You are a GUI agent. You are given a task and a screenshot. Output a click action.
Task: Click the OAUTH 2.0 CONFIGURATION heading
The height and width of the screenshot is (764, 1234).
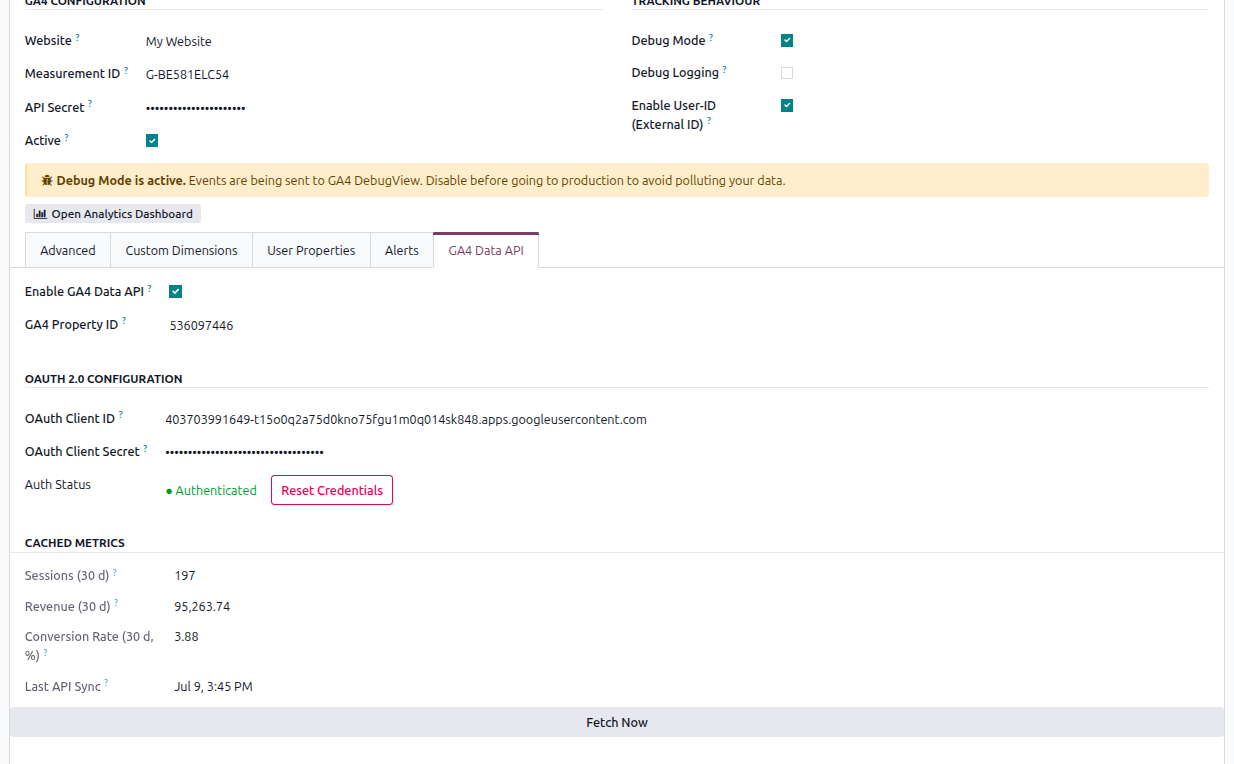click(104, 379)
